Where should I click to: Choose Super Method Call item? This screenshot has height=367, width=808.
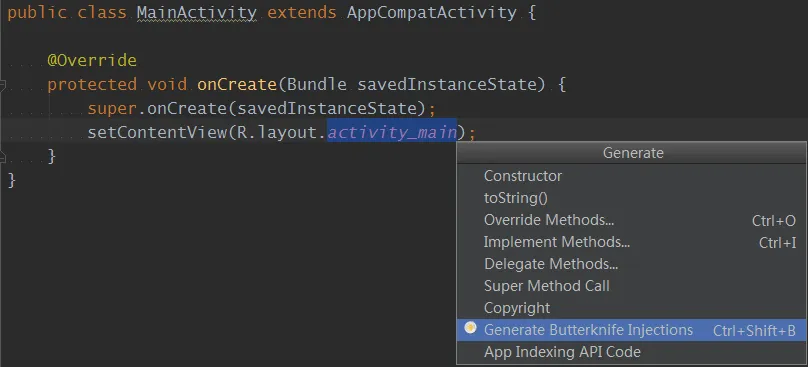(x=632, y=286)
